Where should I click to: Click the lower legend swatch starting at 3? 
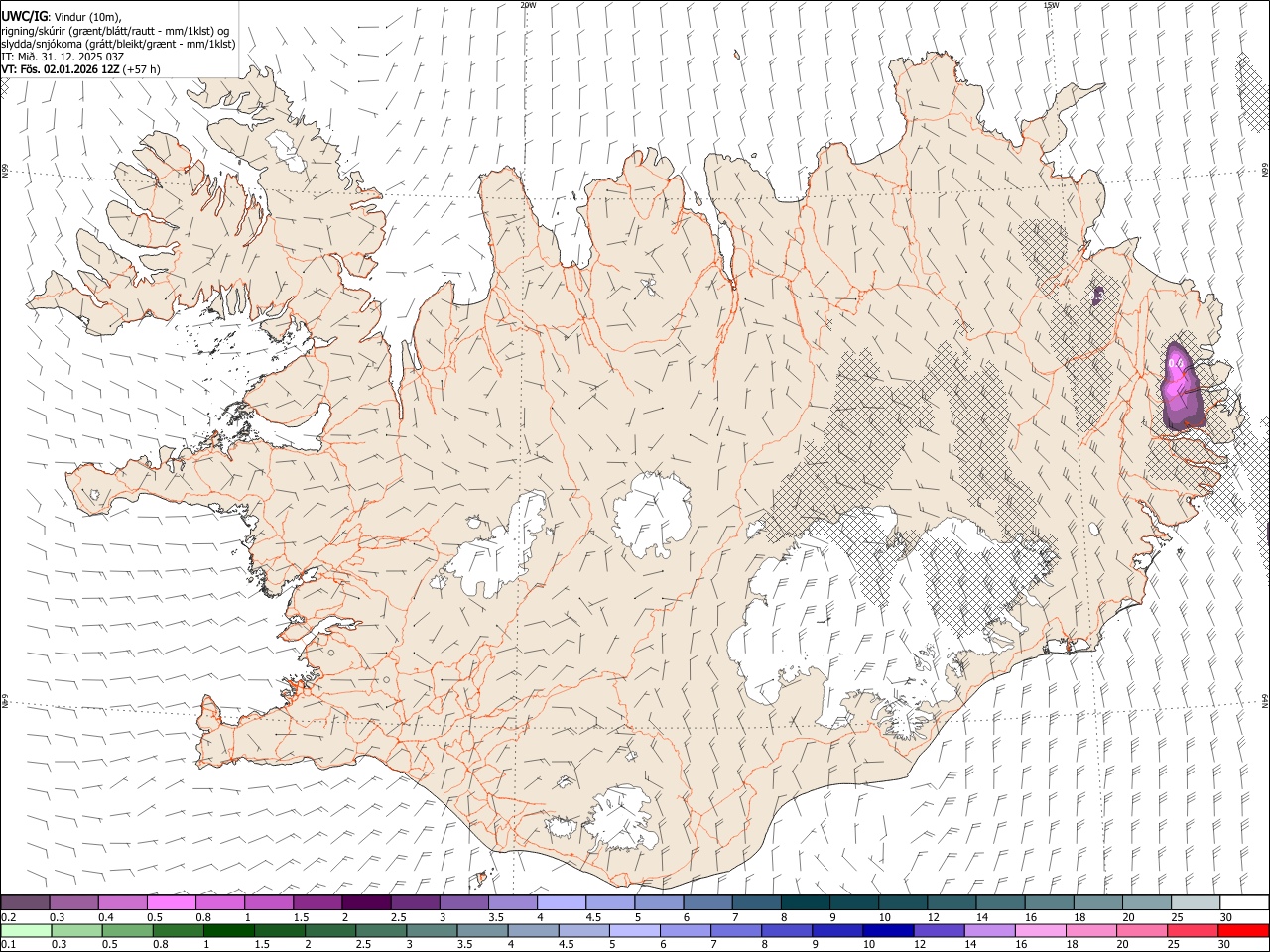432,930
